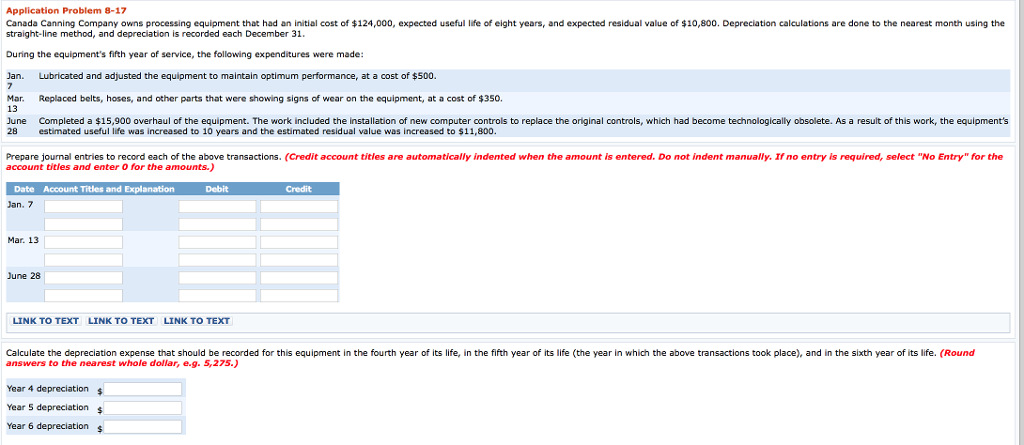Image resolution: width=1024 pixels, height=445 pixels.
Task: Select the first debit field for Mar. 13
Action: click(217, 242)
